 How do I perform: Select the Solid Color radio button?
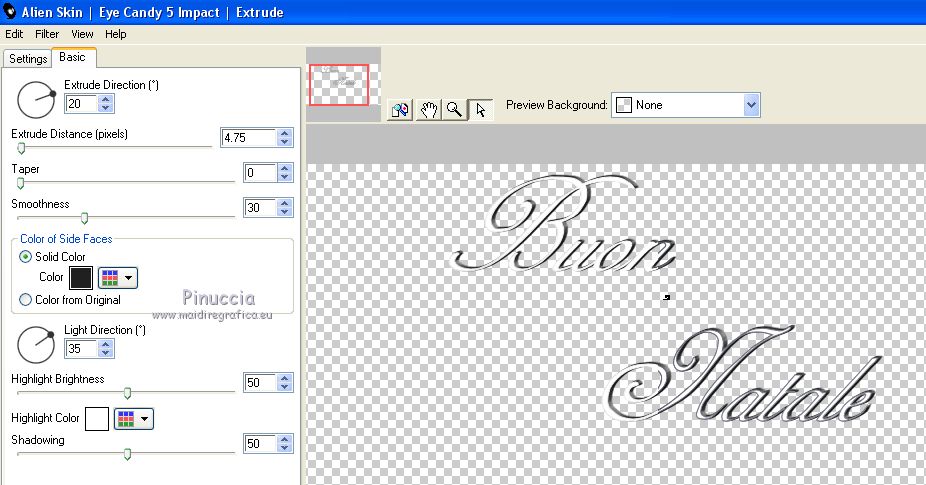click(25, 256)
